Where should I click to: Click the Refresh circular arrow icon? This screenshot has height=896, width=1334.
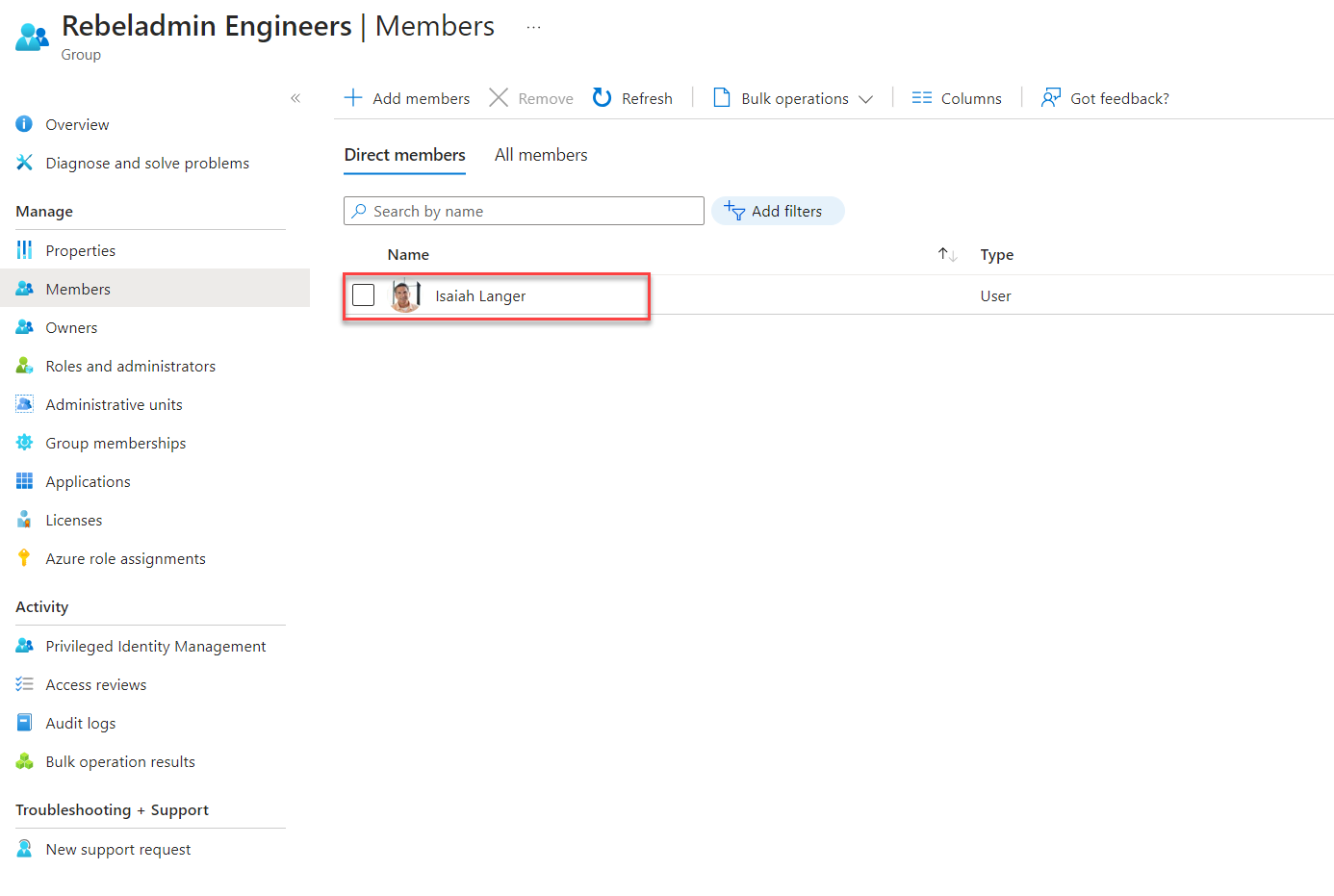pyautogui.click(x=603, y=98)
